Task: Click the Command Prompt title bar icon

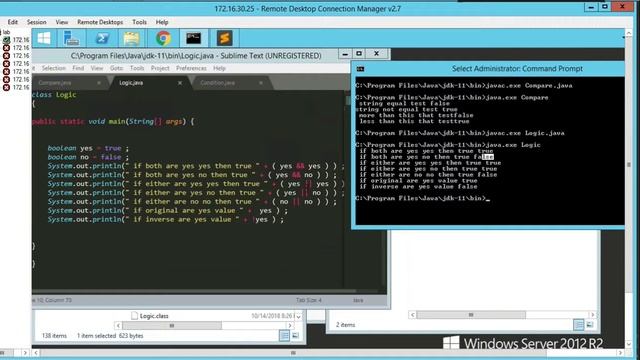Action: click(x=360, y=69)
